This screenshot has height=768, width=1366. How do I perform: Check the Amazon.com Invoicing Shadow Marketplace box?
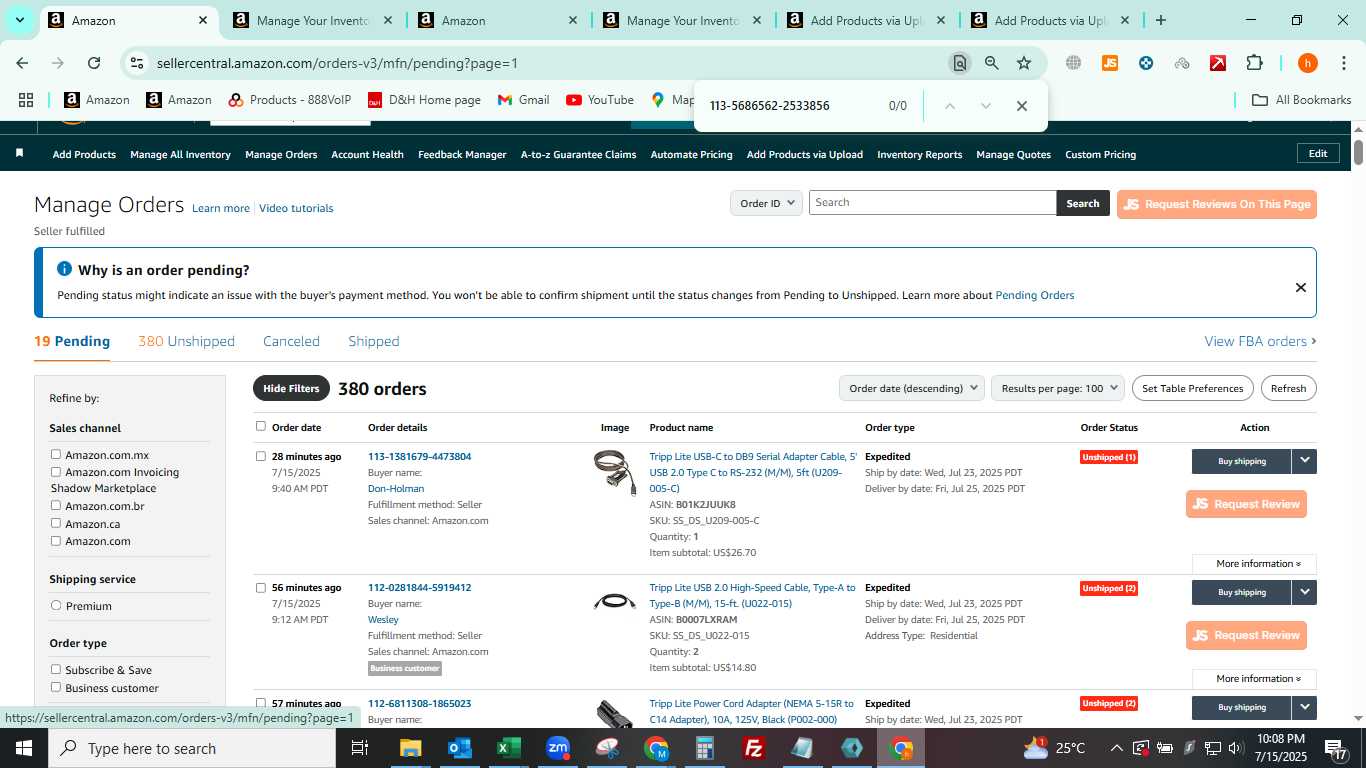[56, 471]
